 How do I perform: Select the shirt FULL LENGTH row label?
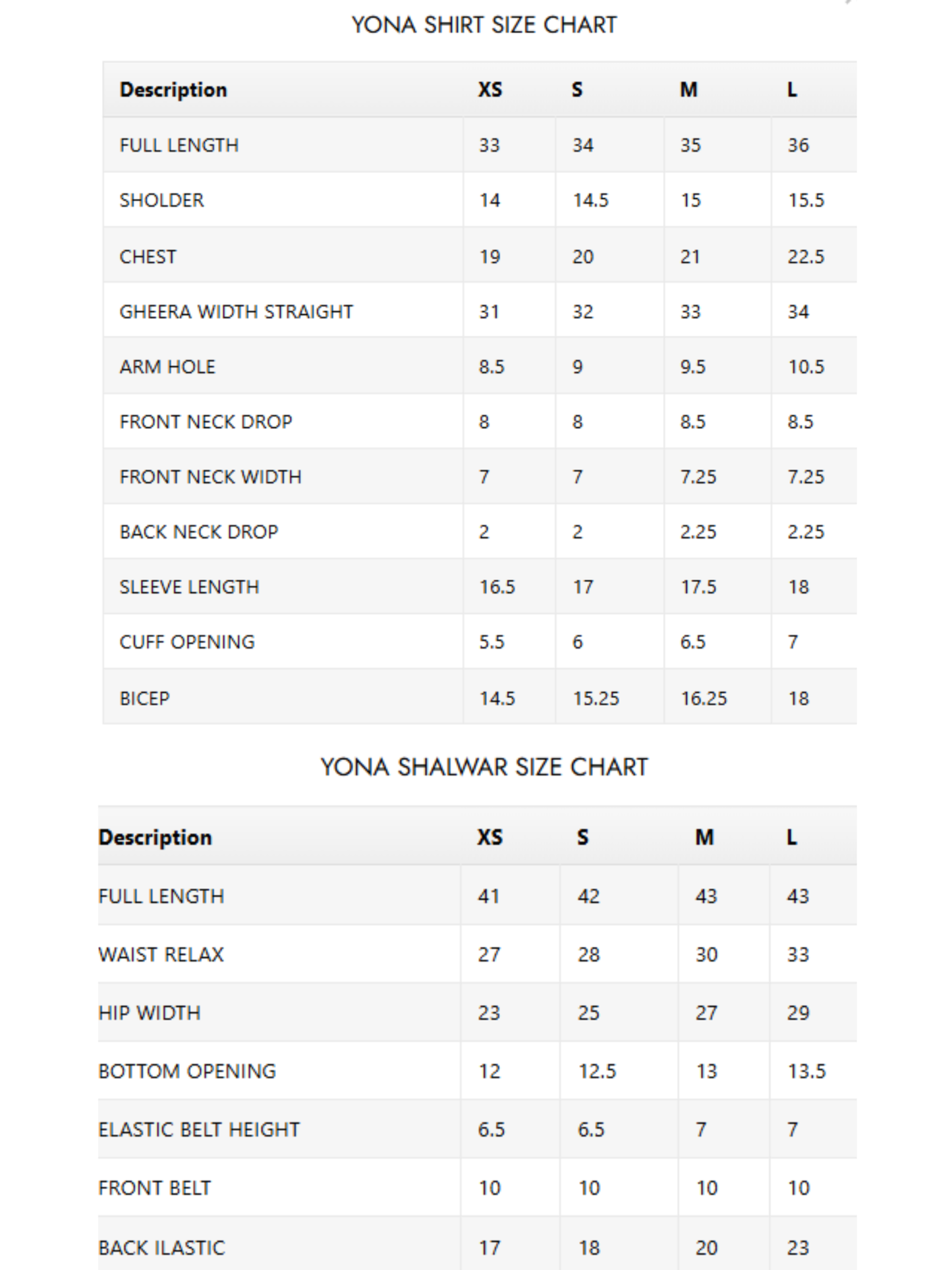[x=179, y=145]
